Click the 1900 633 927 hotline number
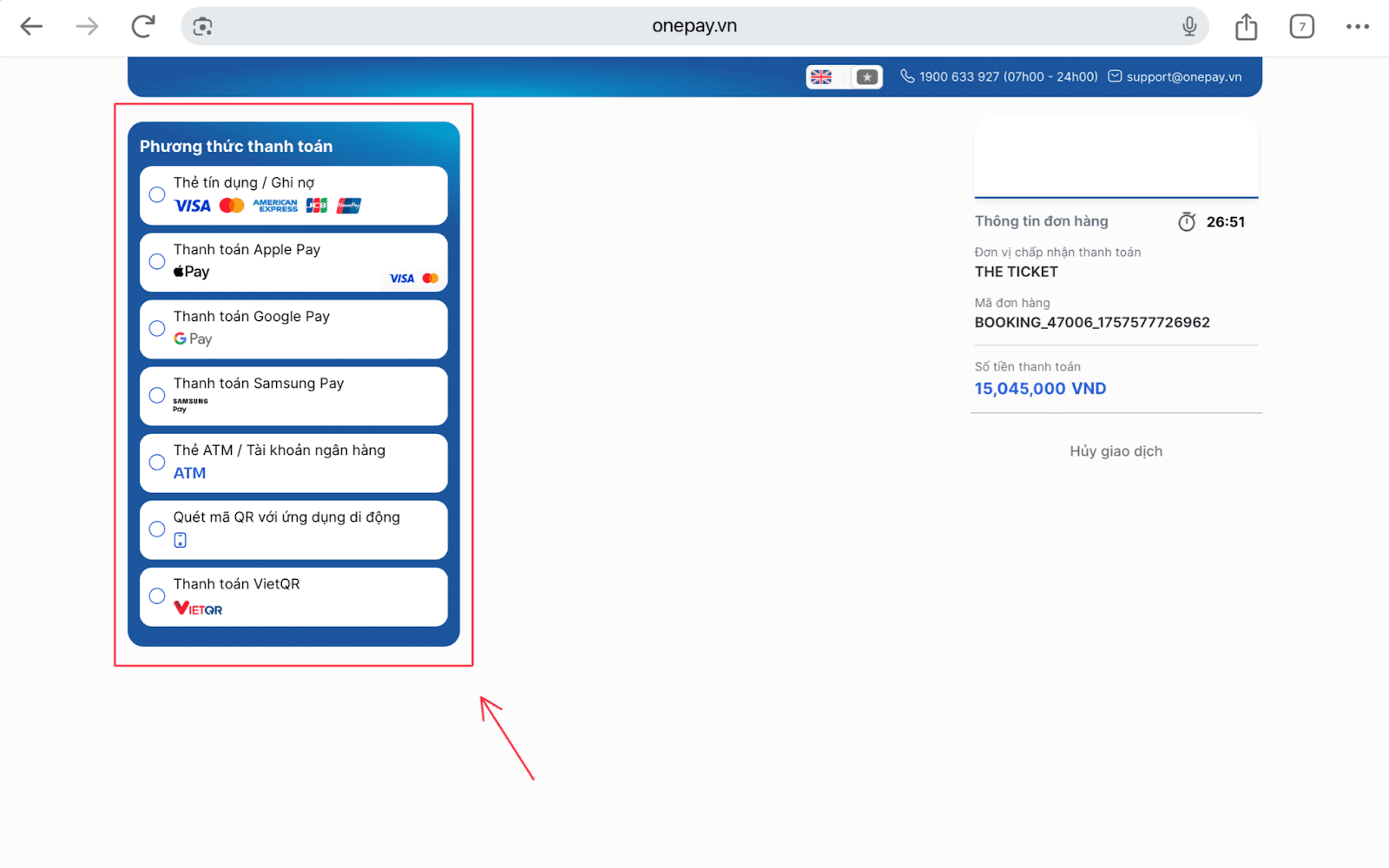 (1007, 77)
